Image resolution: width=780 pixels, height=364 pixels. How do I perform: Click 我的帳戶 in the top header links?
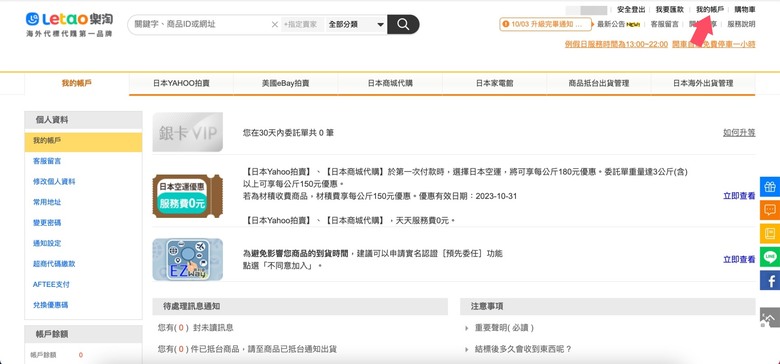(x=710, y=9)
